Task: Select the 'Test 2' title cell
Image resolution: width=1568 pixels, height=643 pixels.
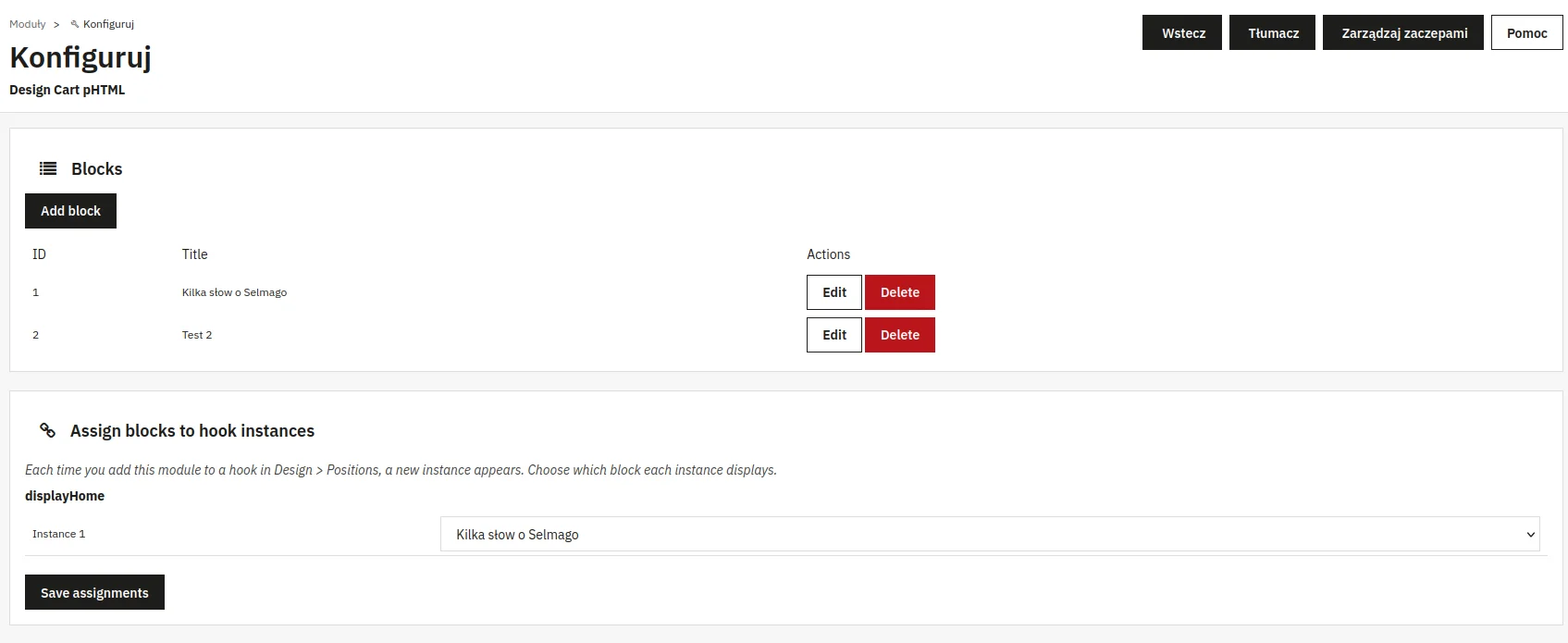Action: point(197,335)
